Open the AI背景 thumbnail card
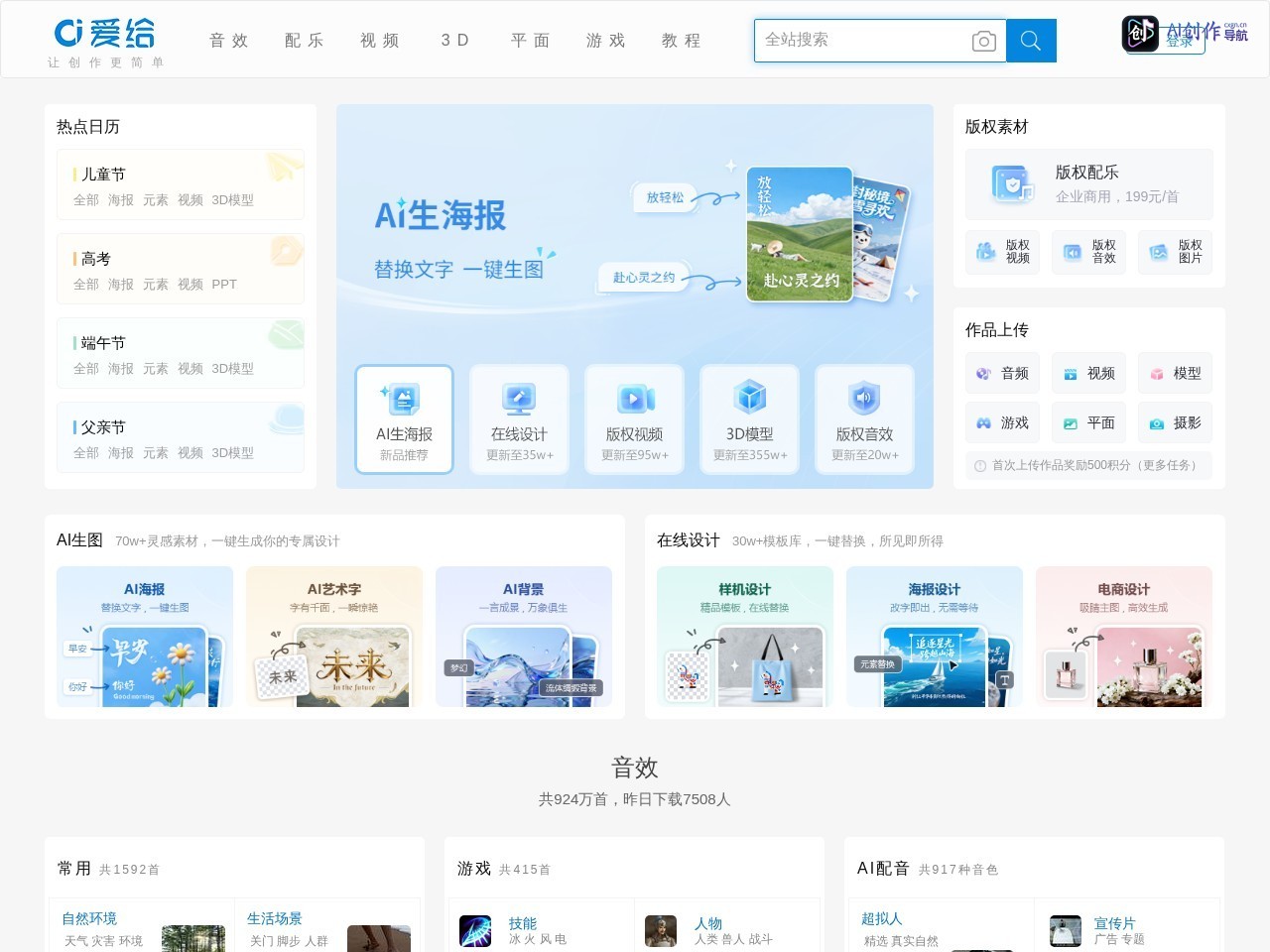The height and width of the screenshot is (952, 1270). (x=524, y=637)
